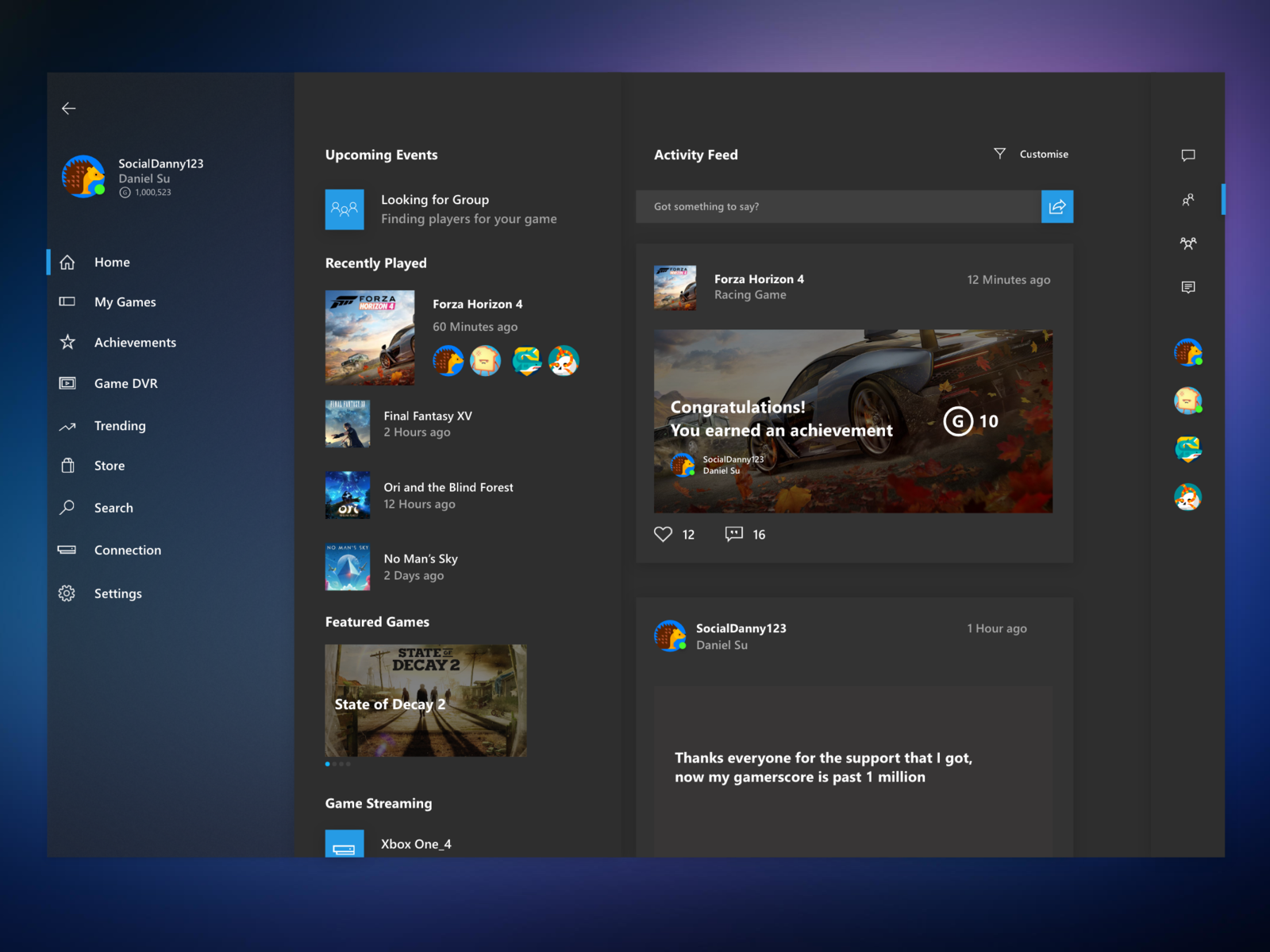Click the 16 comments count
Image resolution: width=1270 pixels, height=952 pixels.
759,535
